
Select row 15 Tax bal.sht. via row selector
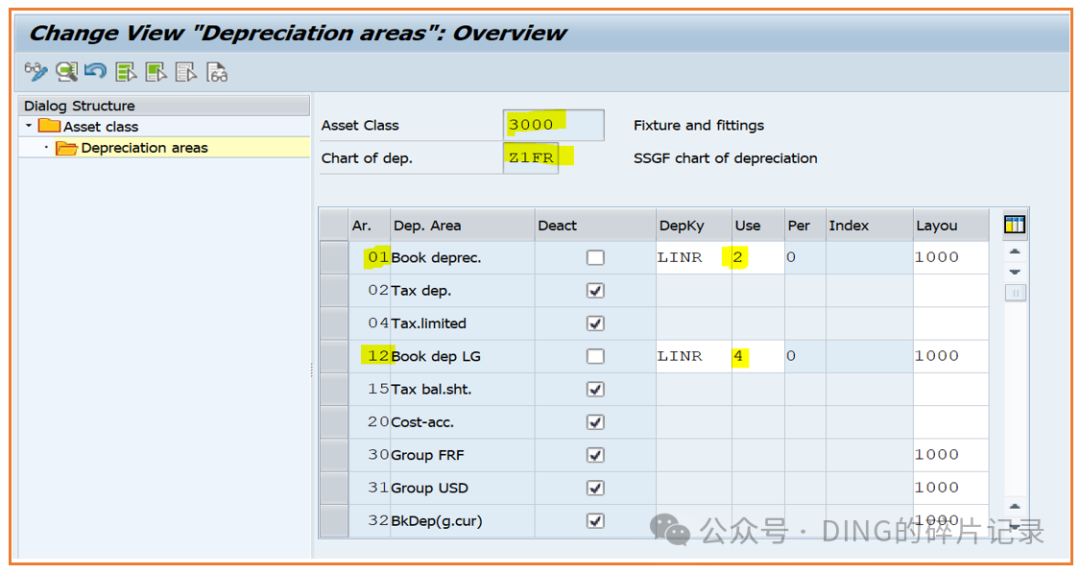tap(334, 389)
